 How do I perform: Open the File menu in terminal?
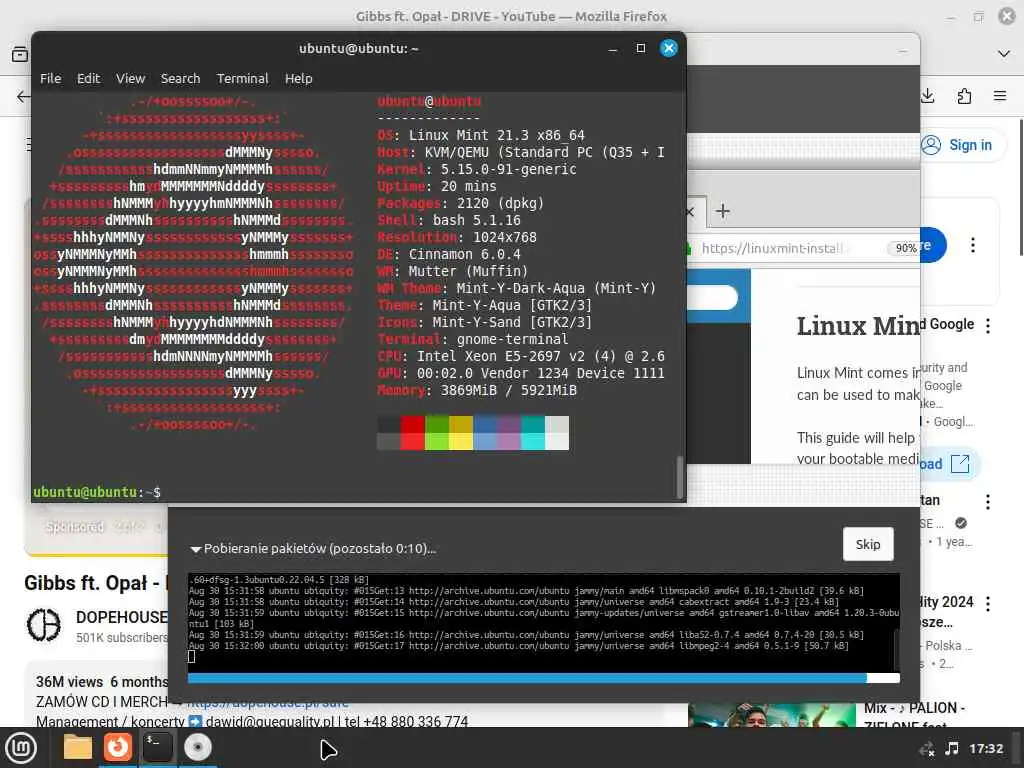tap(50, 78)
